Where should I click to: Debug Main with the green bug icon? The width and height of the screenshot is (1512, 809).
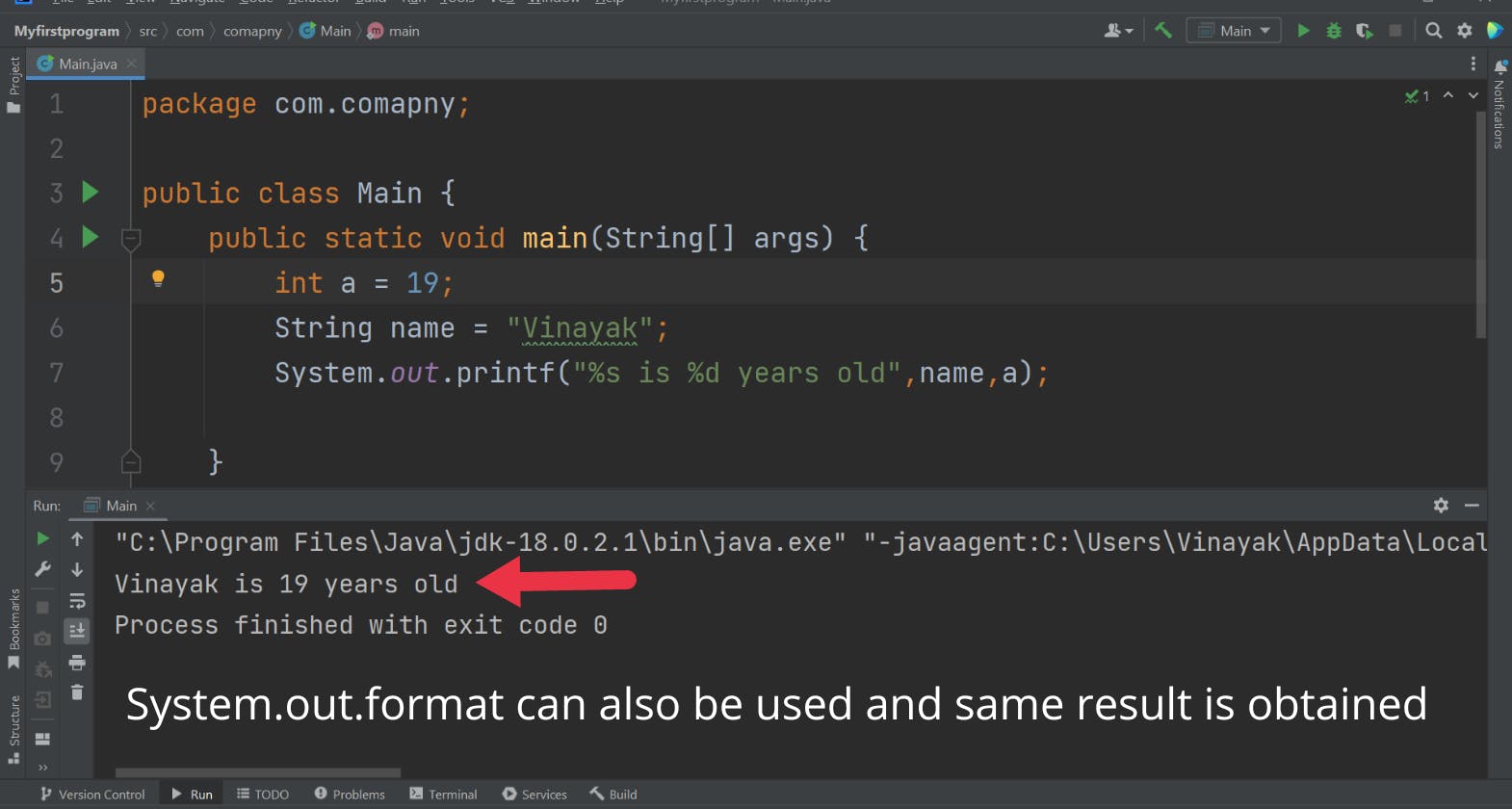coord(1334,31)
